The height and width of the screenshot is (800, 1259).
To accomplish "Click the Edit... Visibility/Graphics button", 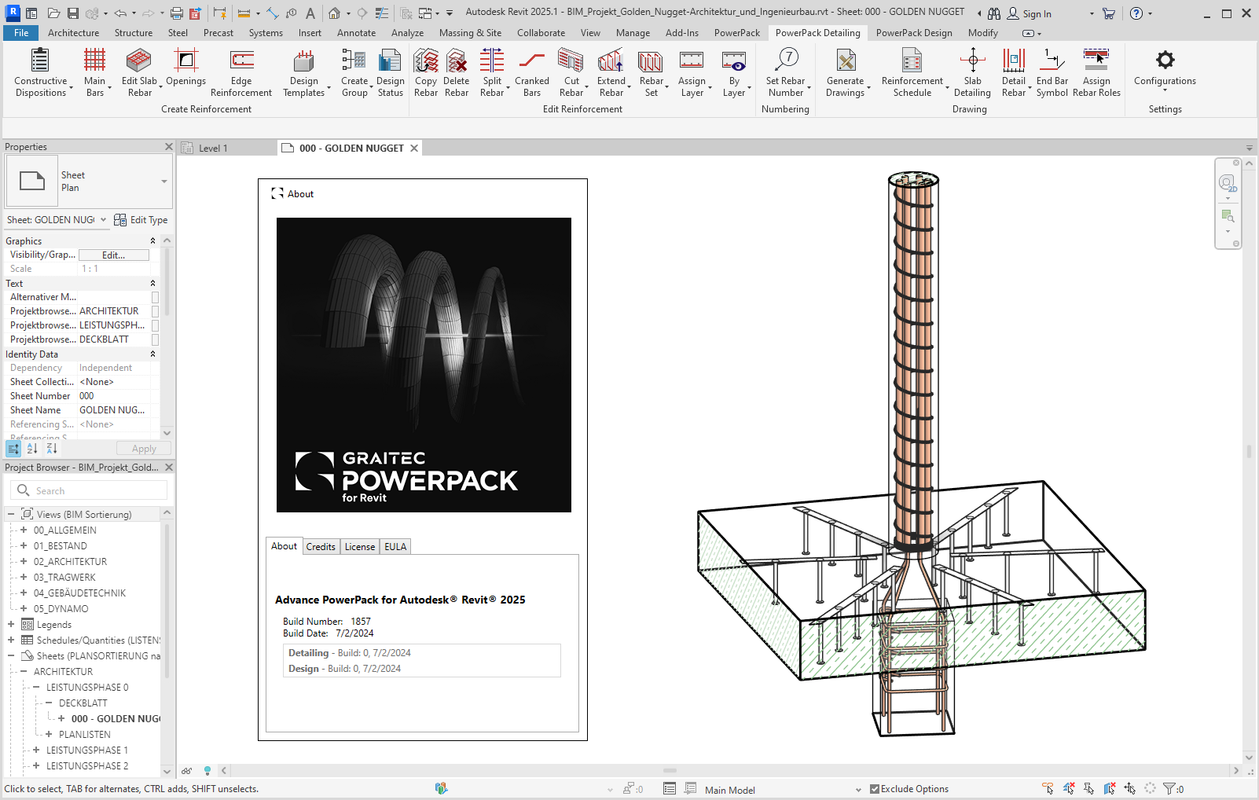I will click(x=113, y=255).
